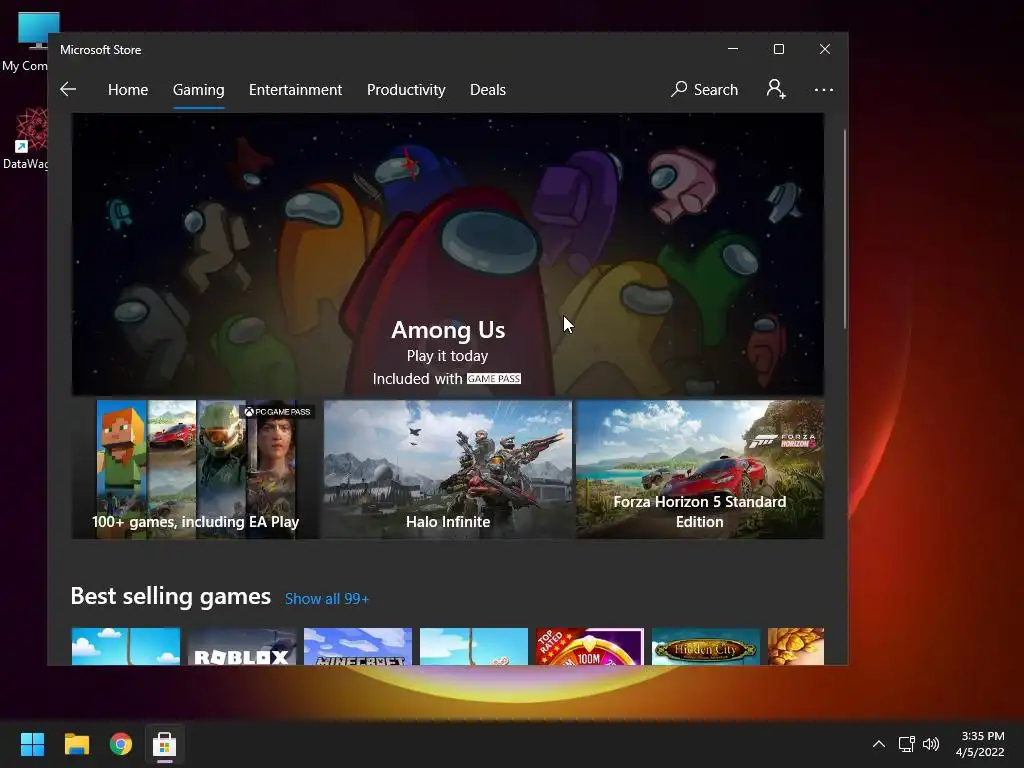The height and width of the screenshot is (768, 1024).
Task: Open the 100M top rated casino game
Action: click(590, 647)
